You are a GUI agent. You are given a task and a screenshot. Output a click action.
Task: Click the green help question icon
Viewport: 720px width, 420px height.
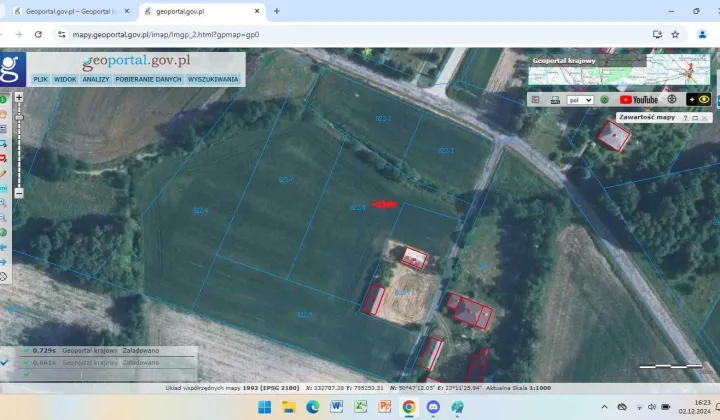coord(605,100)
